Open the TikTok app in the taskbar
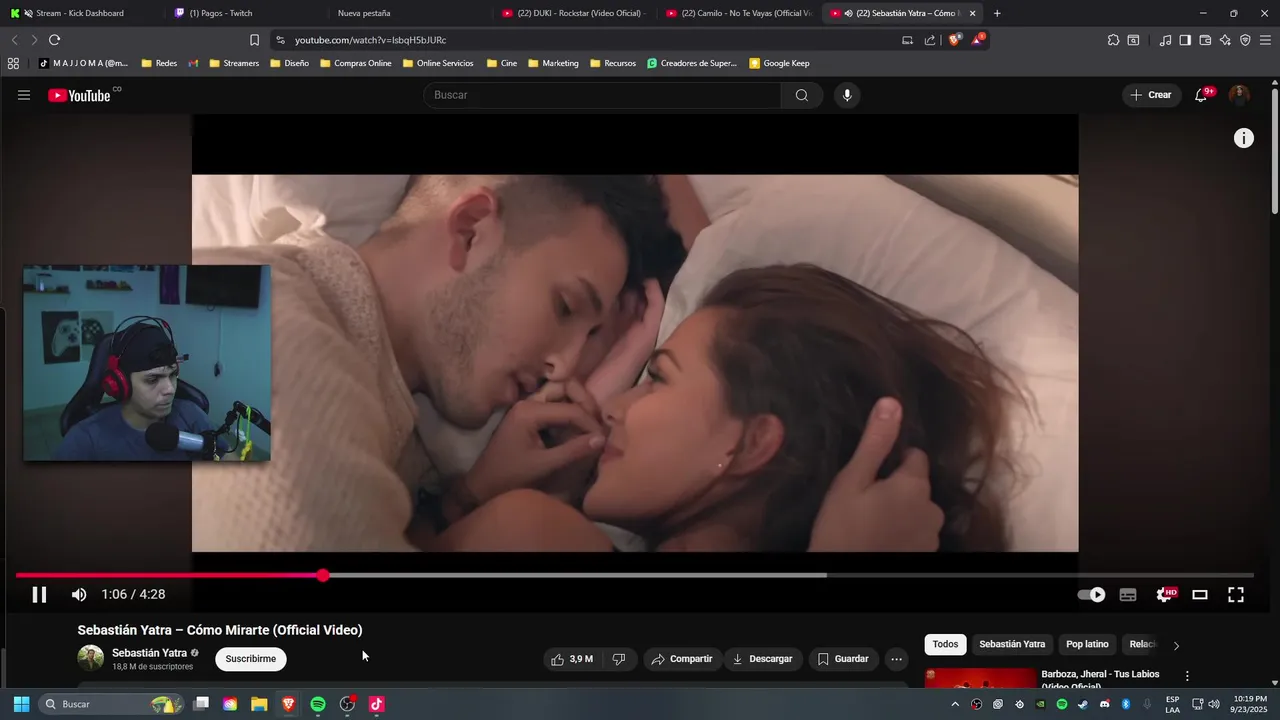This screenshot has width=1280, height=720. [x=376, y=704]
